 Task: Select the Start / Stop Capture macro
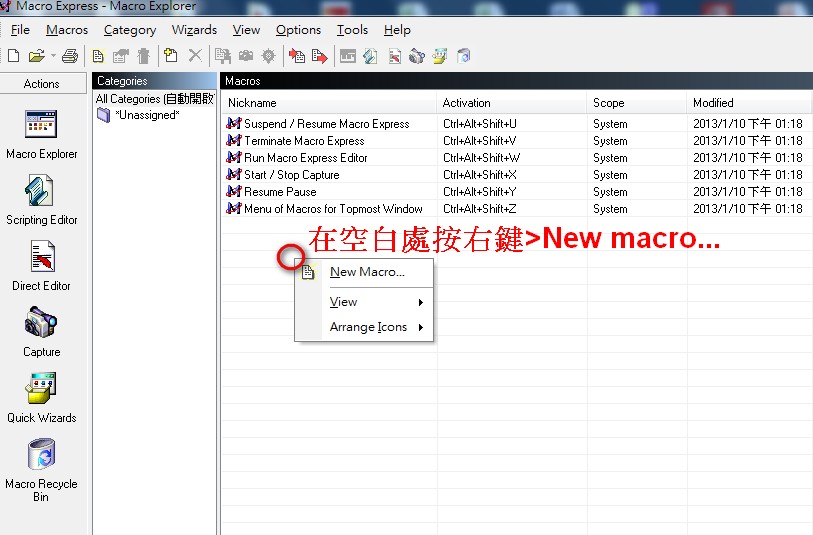pos(291,175)
